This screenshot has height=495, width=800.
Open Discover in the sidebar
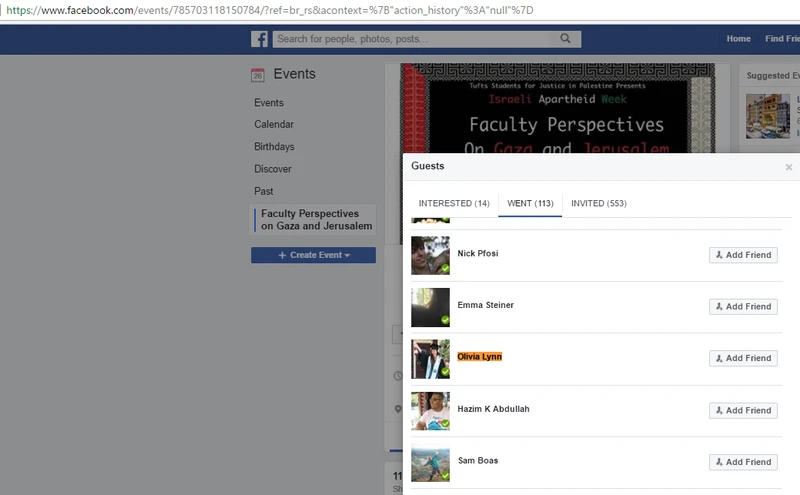coord(273,169)
